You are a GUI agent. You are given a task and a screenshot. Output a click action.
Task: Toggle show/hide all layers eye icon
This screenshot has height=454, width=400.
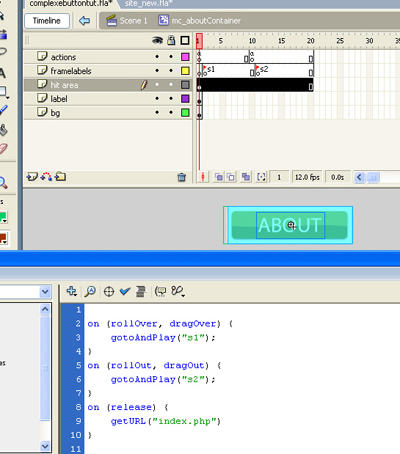pos(157,40)
